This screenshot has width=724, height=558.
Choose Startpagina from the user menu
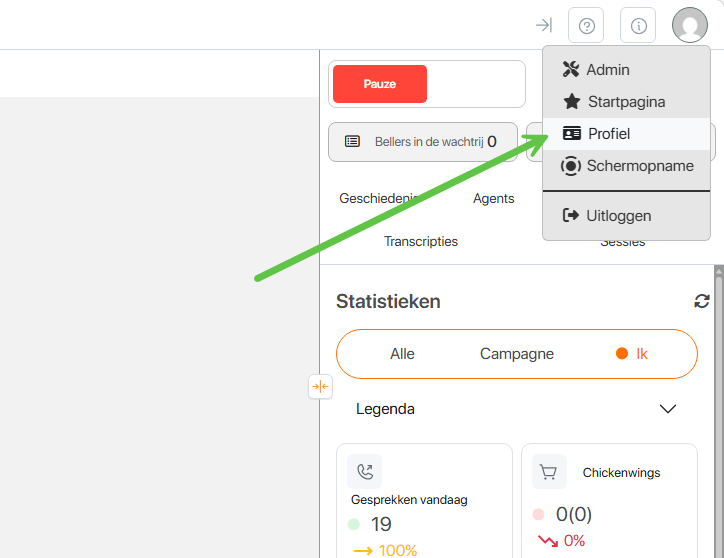click(x=626, y=102)
